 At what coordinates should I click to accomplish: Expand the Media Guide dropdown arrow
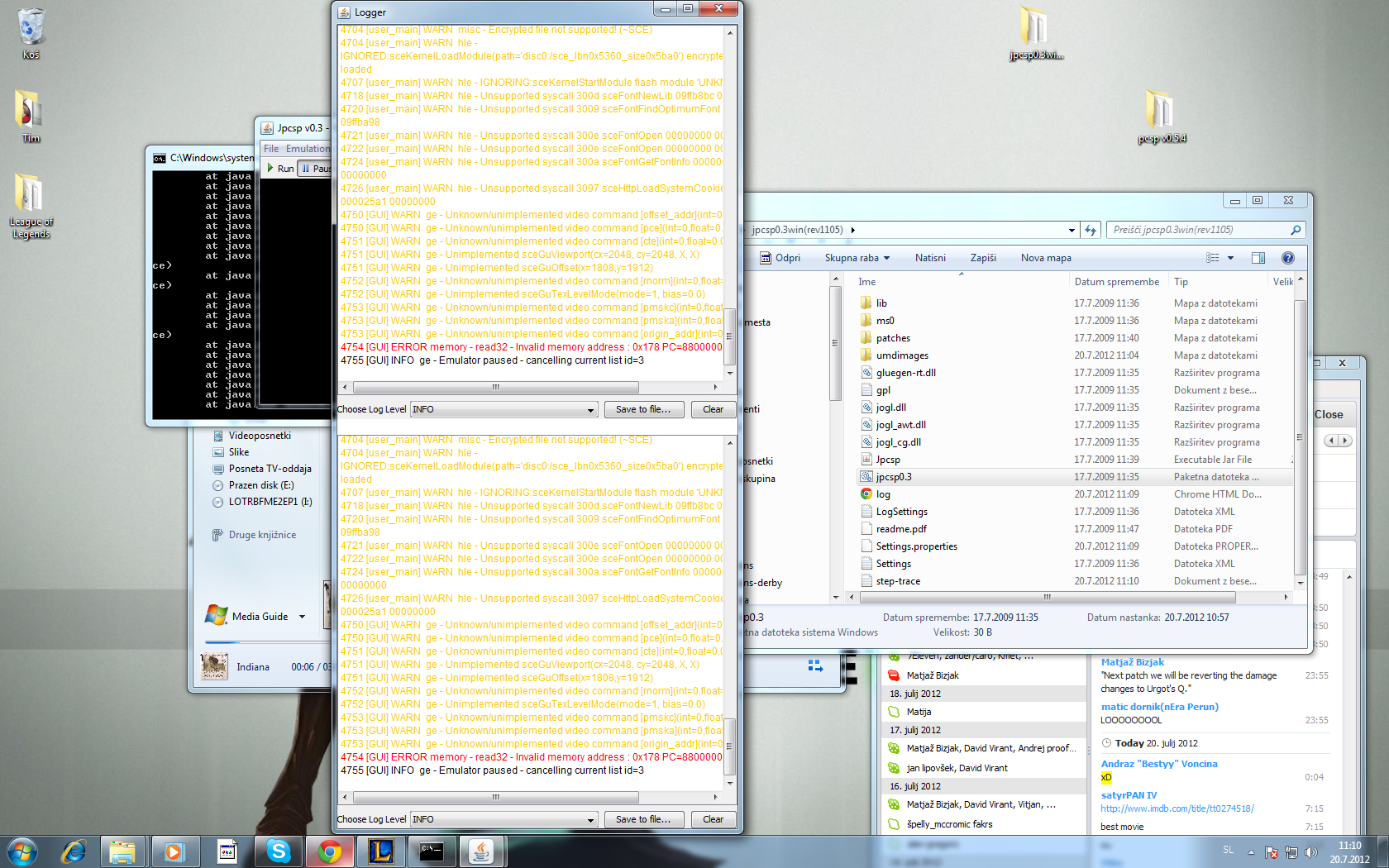tap(303, 617)
